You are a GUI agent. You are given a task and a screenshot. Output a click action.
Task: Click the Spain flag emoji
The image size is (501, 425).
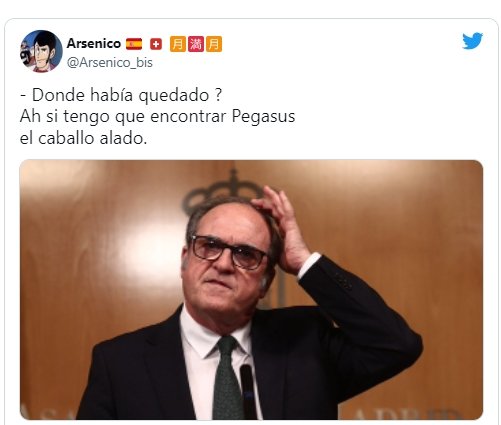click(134, 44)
